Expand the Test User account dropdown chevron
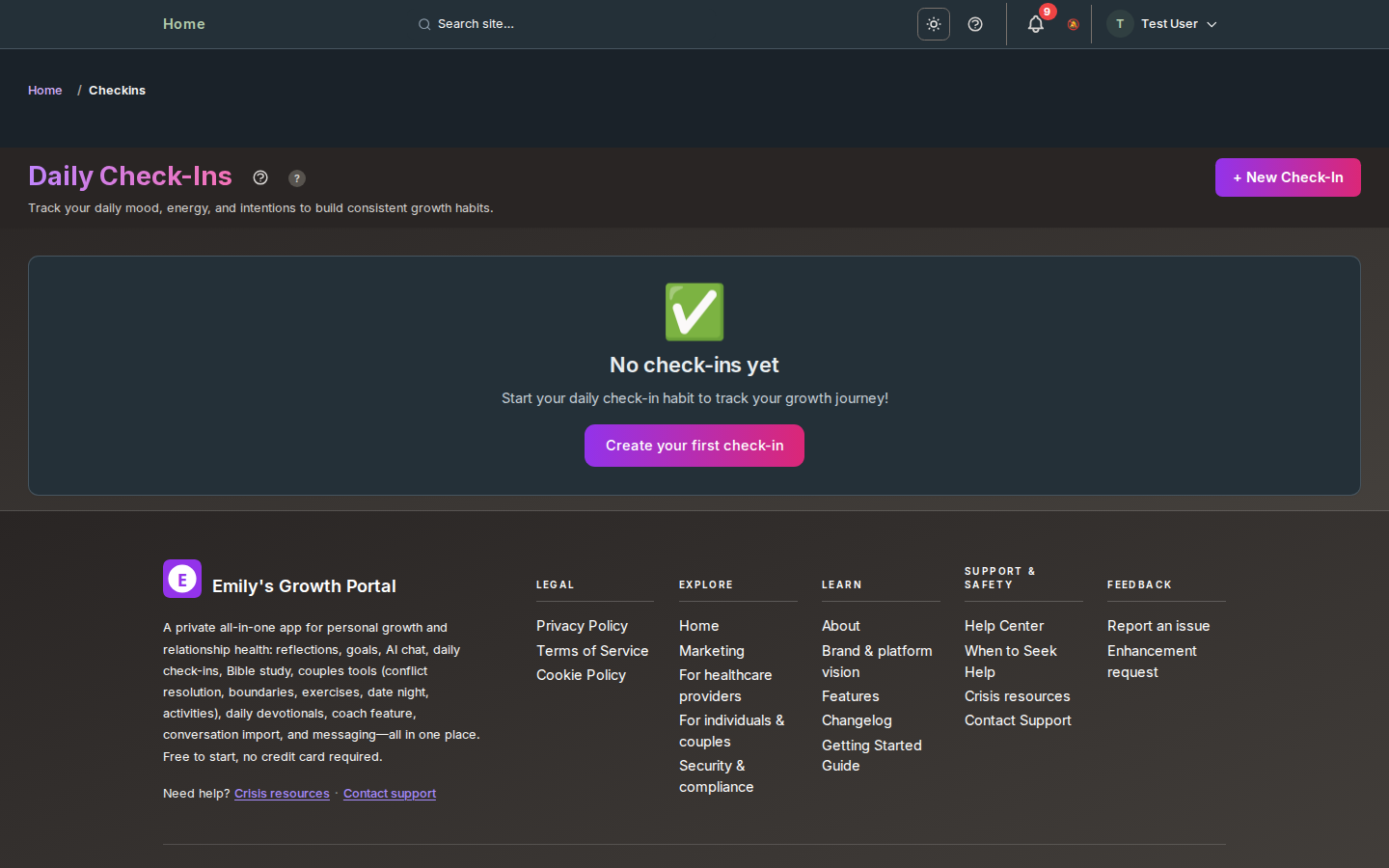 [1212, 24]
